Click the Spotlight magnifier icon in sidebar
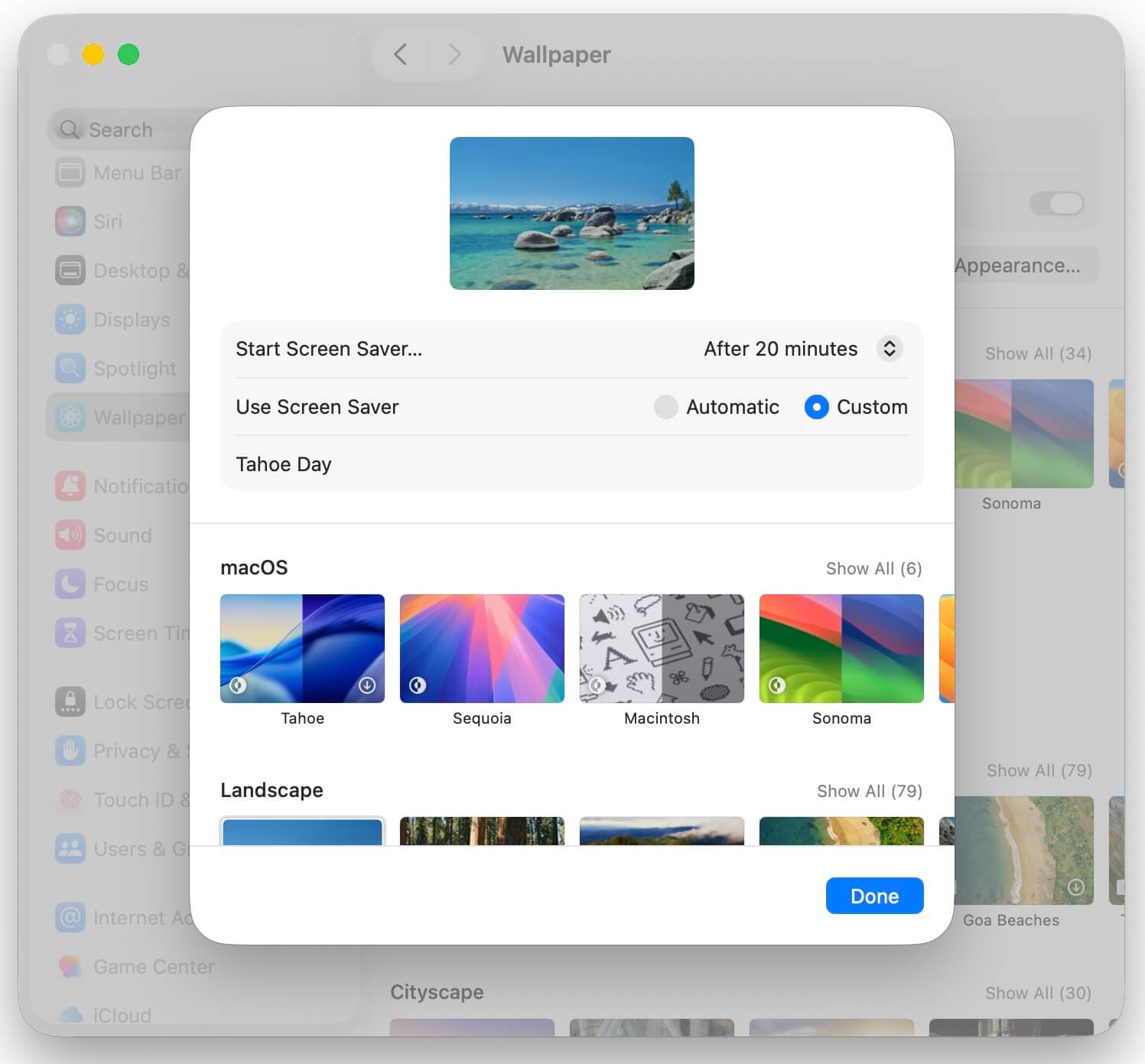Viewport: 1145px width, 1064px height. point(70,369)
